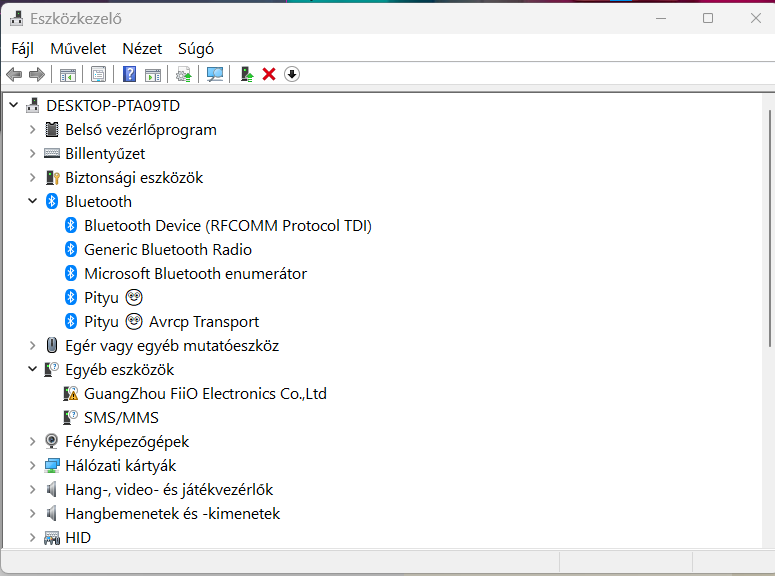775x576 pixels.
Task: Select GuangZhou FiiO Electronics Co.,Ltd device
Action: pyautogui.click(x=206, y=394)
